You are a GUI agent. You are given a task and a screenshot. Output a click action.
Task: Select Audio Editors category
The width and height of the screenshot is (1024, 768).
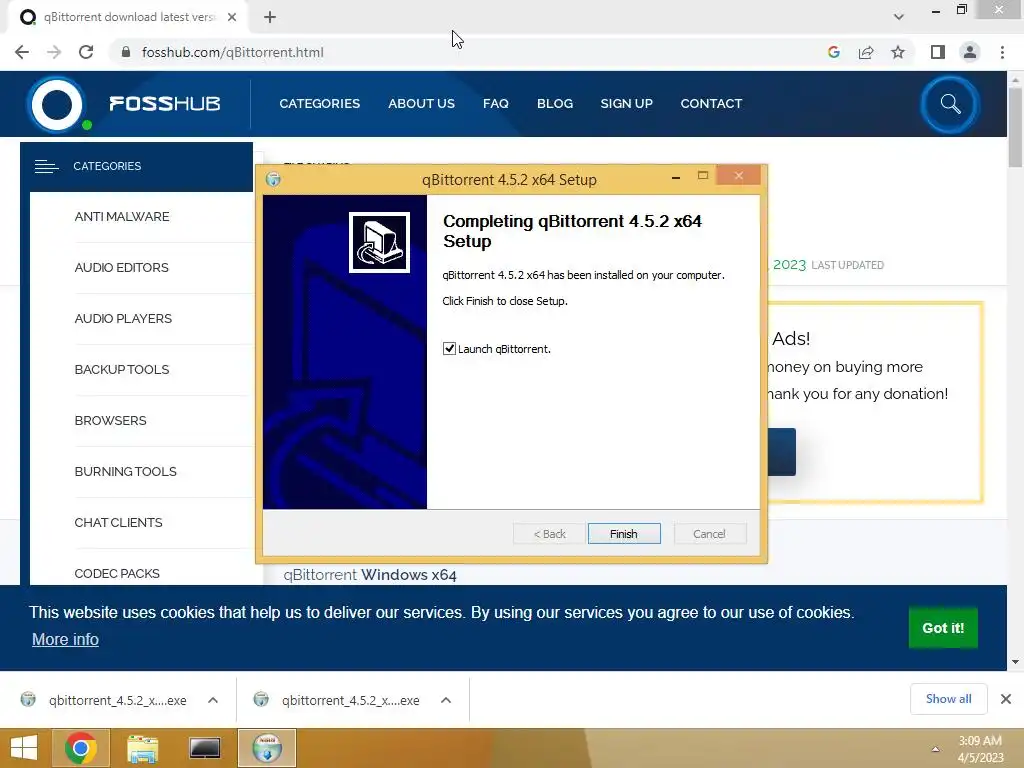tap(121, 268)
